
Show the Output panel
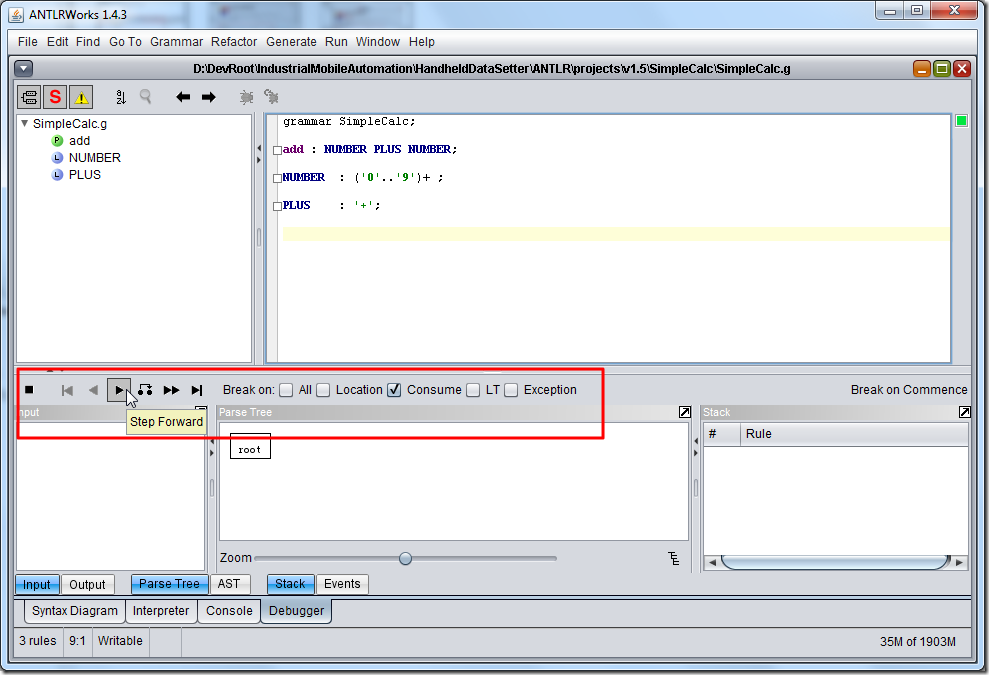click(x=87, y=584)
